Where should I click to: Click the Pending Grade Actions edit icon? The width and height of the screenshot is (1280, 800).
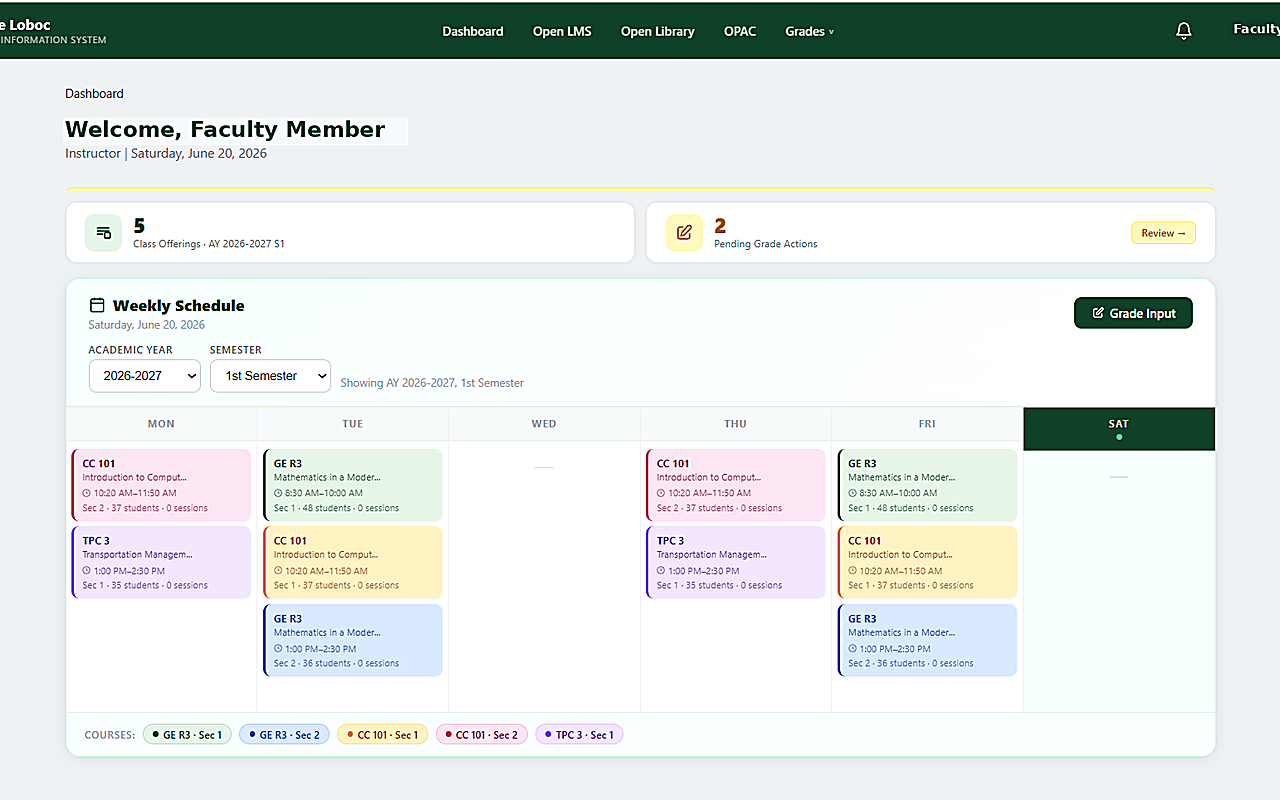click(x=684, y=233)
